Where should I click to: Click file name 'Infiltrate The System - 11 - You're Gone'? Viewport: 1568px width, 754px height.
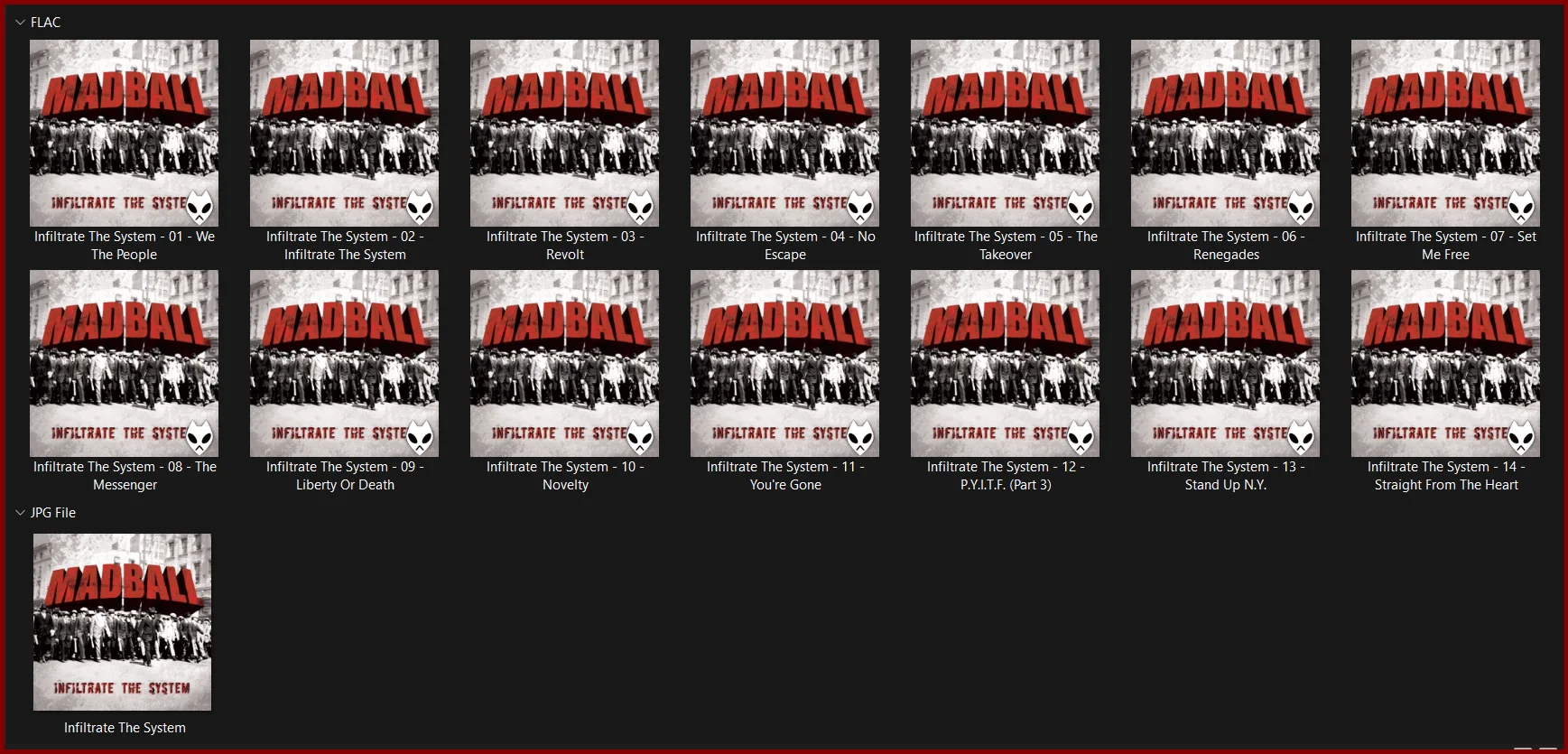point(785,476)
